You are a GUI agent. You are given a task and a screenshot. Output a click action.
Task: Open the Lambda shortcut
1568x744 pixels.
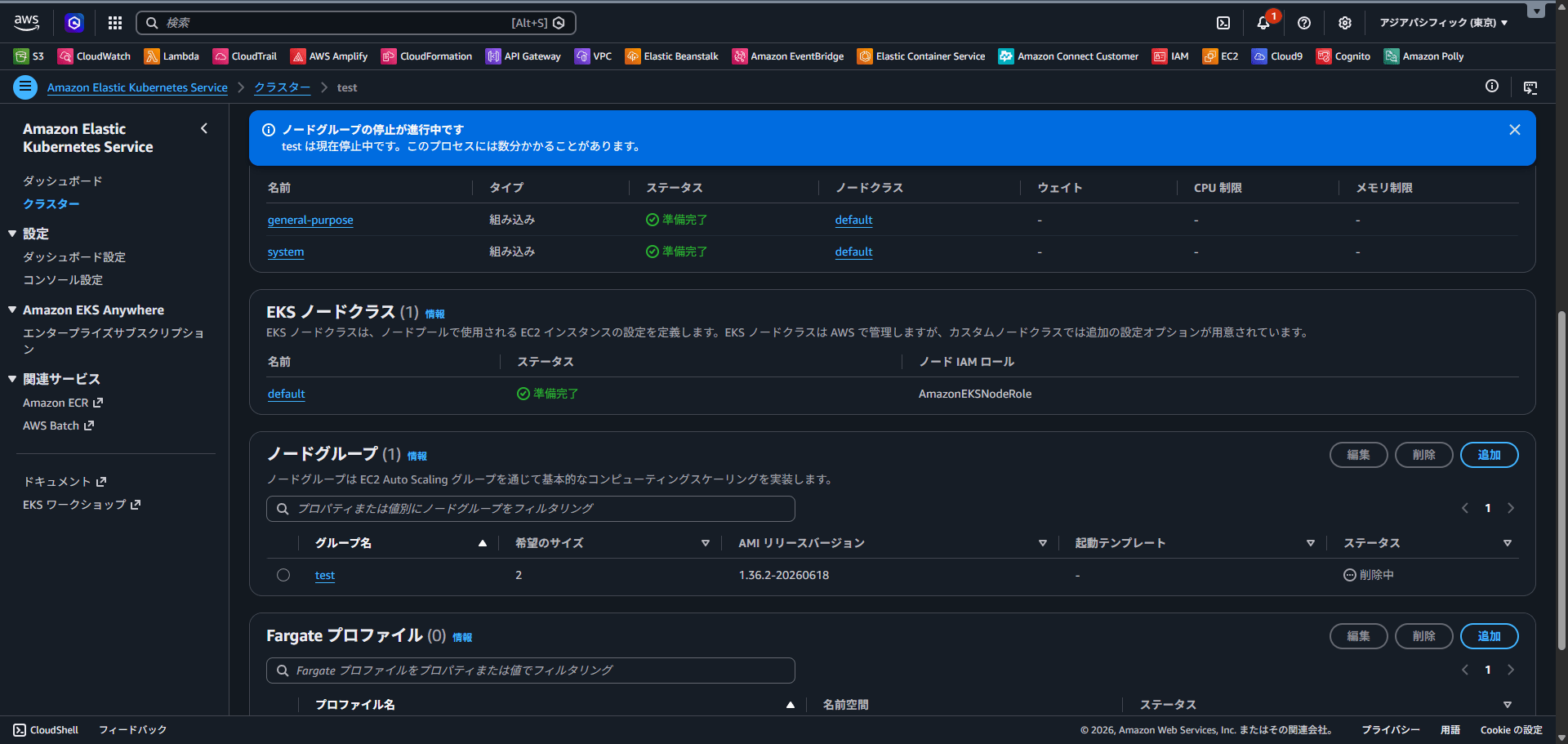171,56
